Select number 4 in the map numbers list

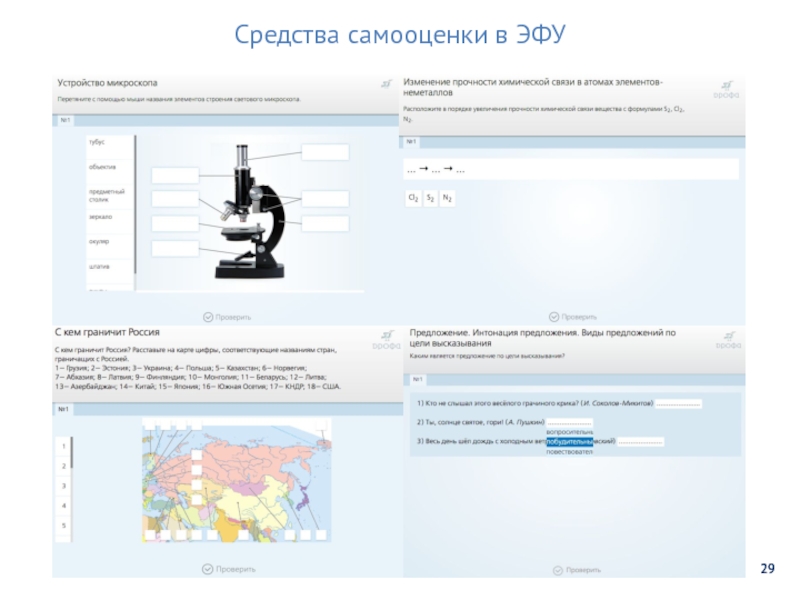coord(63,506)
